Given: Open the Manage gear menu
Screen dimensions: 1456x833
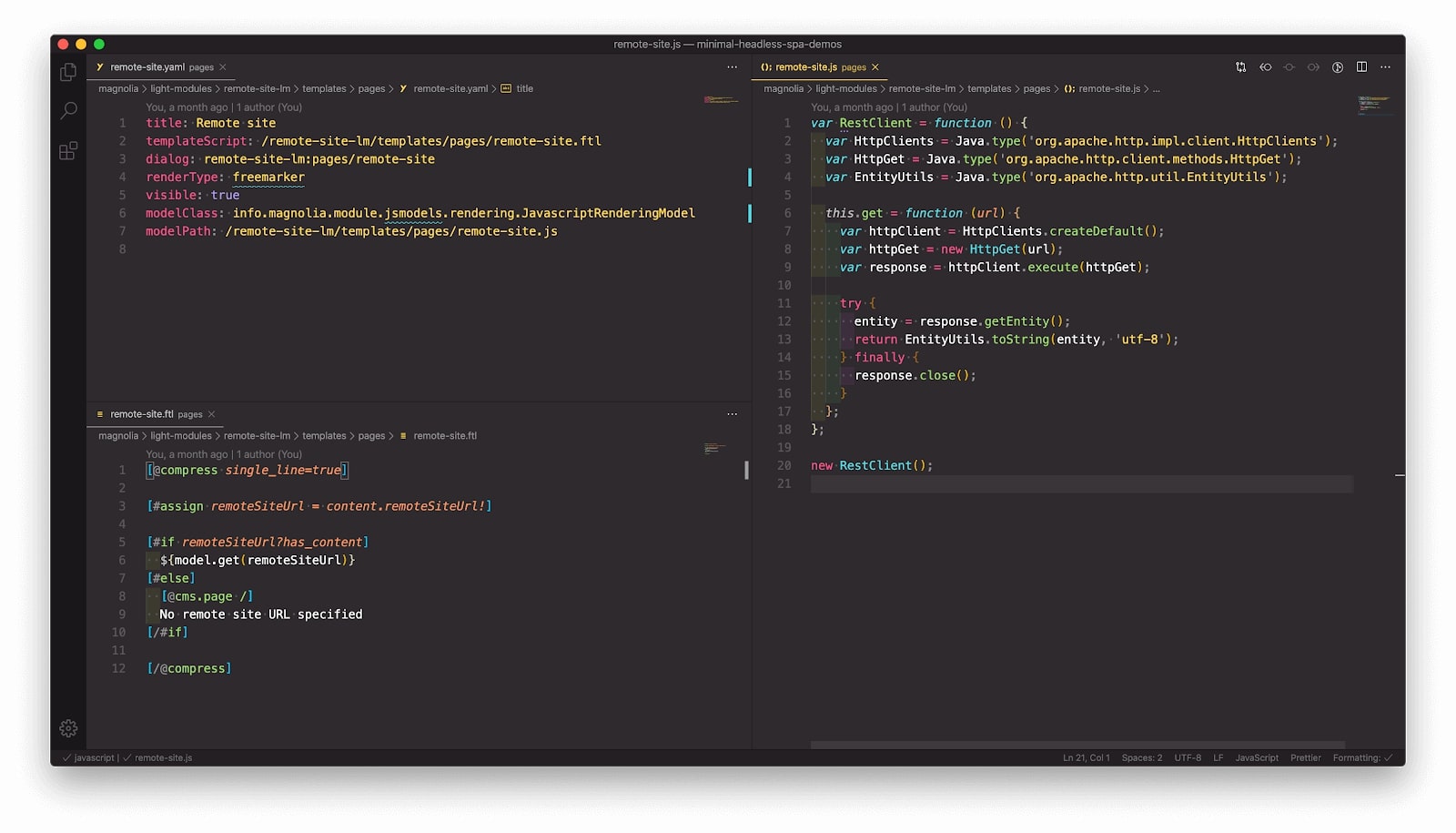Looking at the screenshot, I should [x=68, y=728].
